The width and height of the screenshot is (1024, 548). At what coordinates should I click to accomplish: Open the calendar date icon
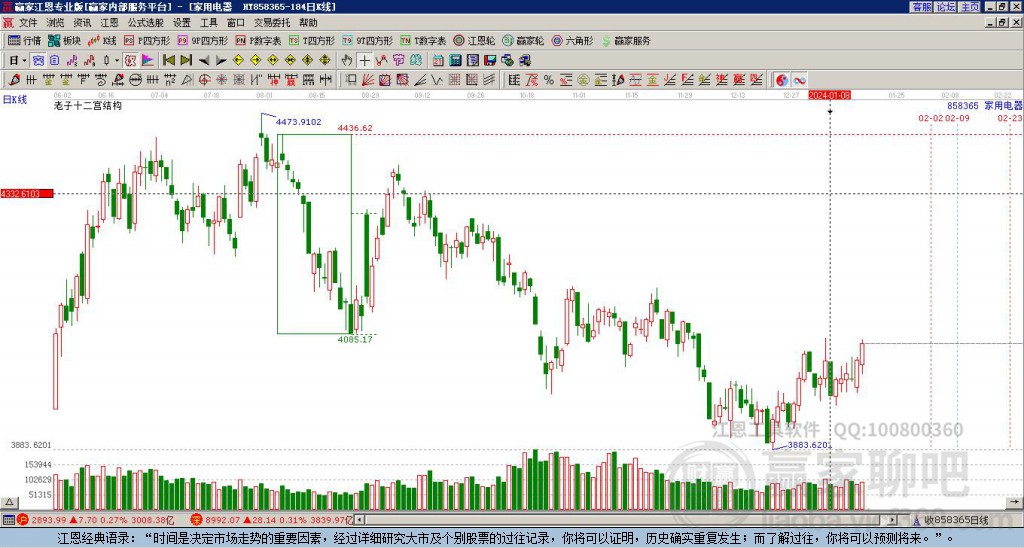coord(438,60)
